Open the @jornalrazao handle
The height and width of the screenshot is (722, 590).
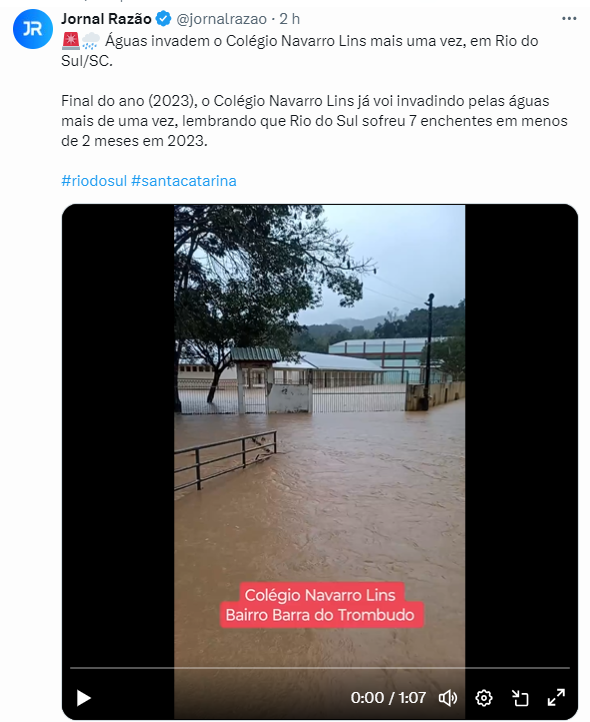[222, 19]
